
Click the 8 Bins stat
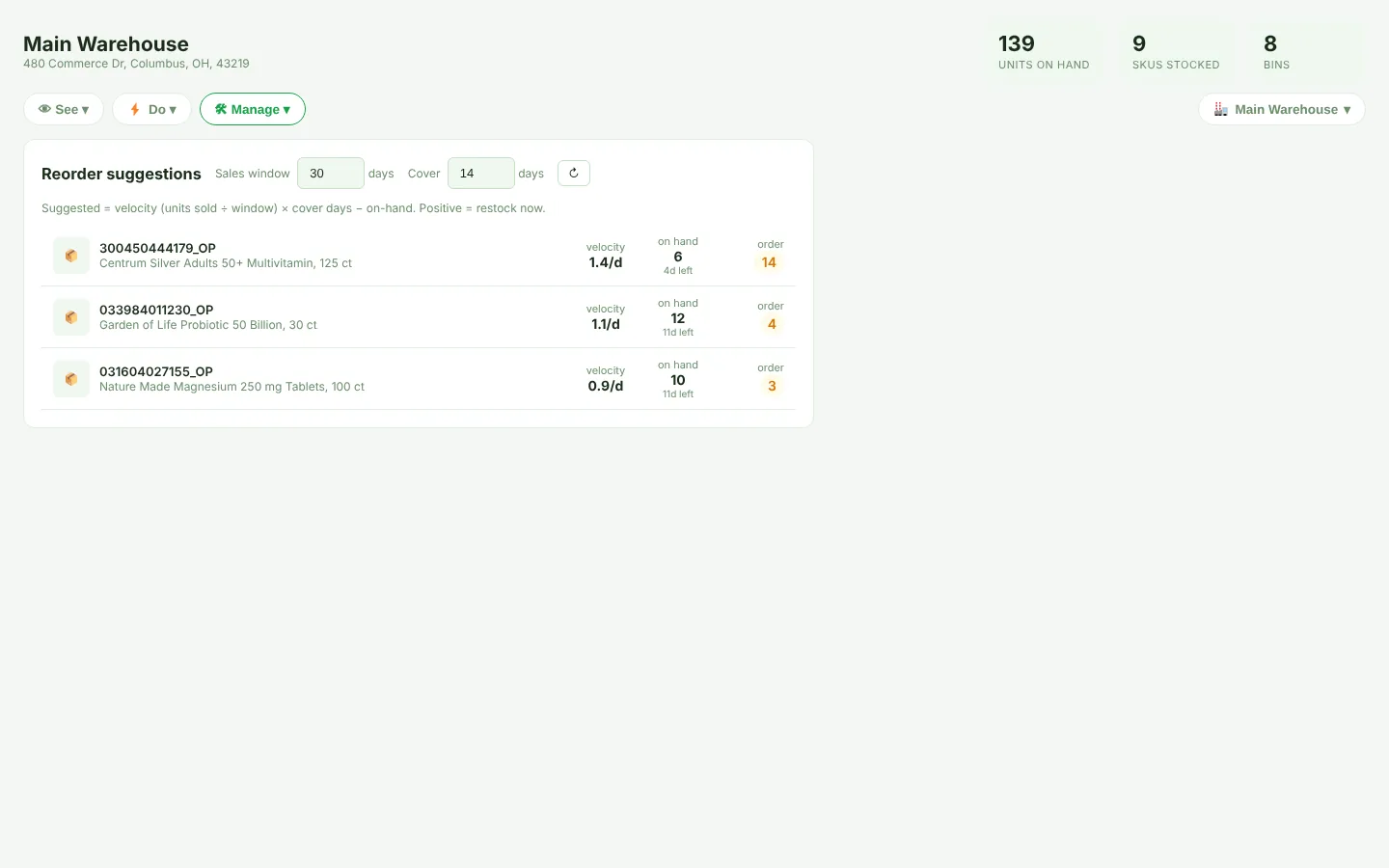pyautogui.click(x=1307, y=52)
